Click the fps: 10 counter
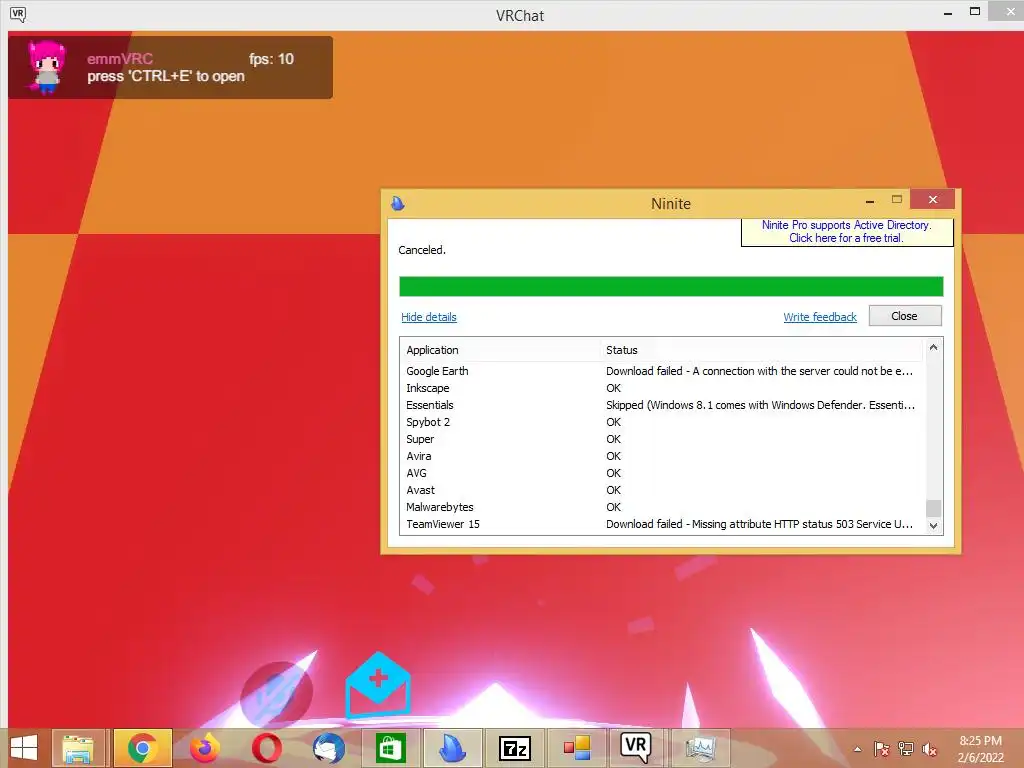The height and width of the screenshot is (768, 1024). [x=271, y=59]
